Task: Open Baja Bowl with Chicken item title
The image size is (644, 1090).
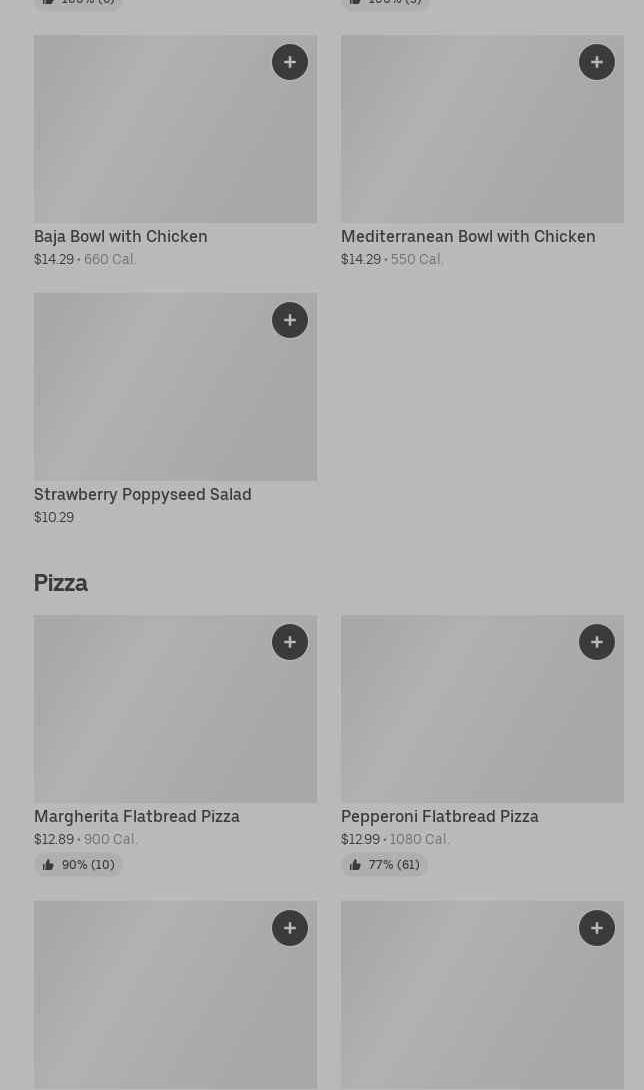Action: coord(121,237)
